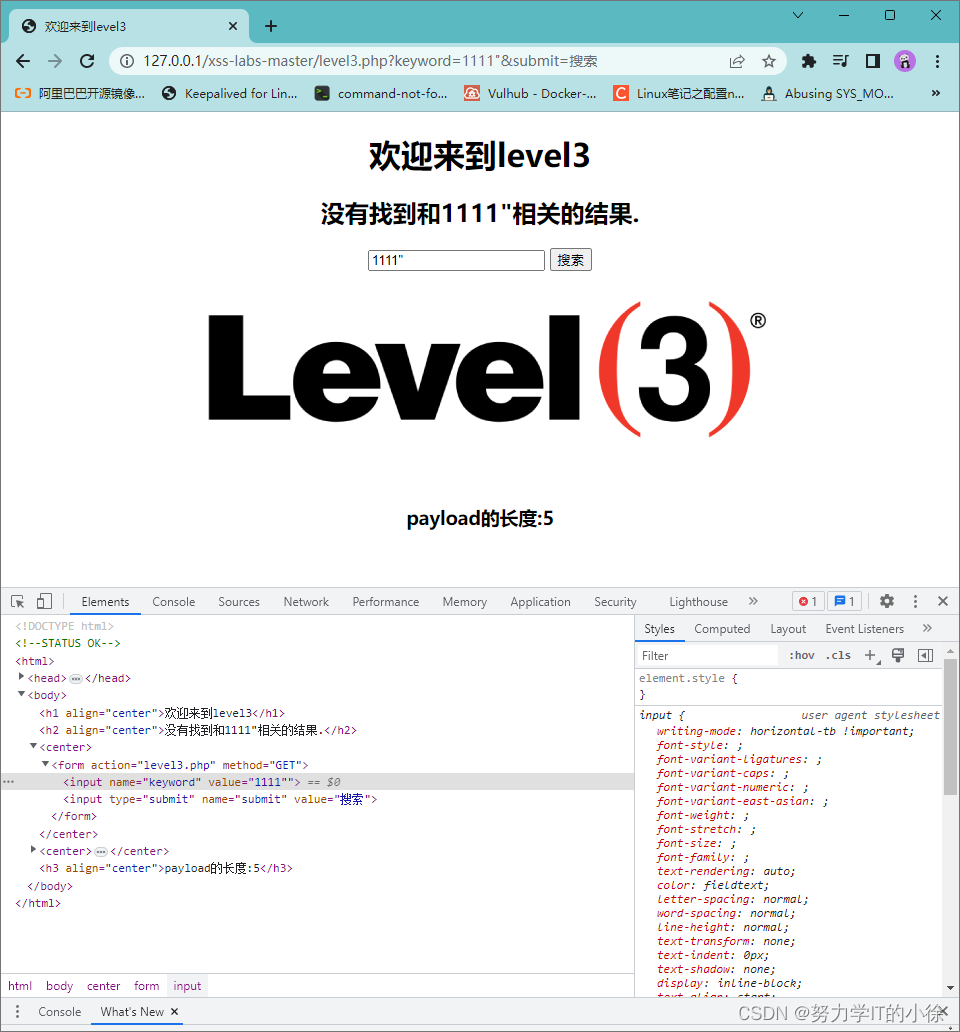The image size is (960, 1032).
Task: Open the Chrome three-dot menu
Action: pyautogui.click(x=937, y=61)
